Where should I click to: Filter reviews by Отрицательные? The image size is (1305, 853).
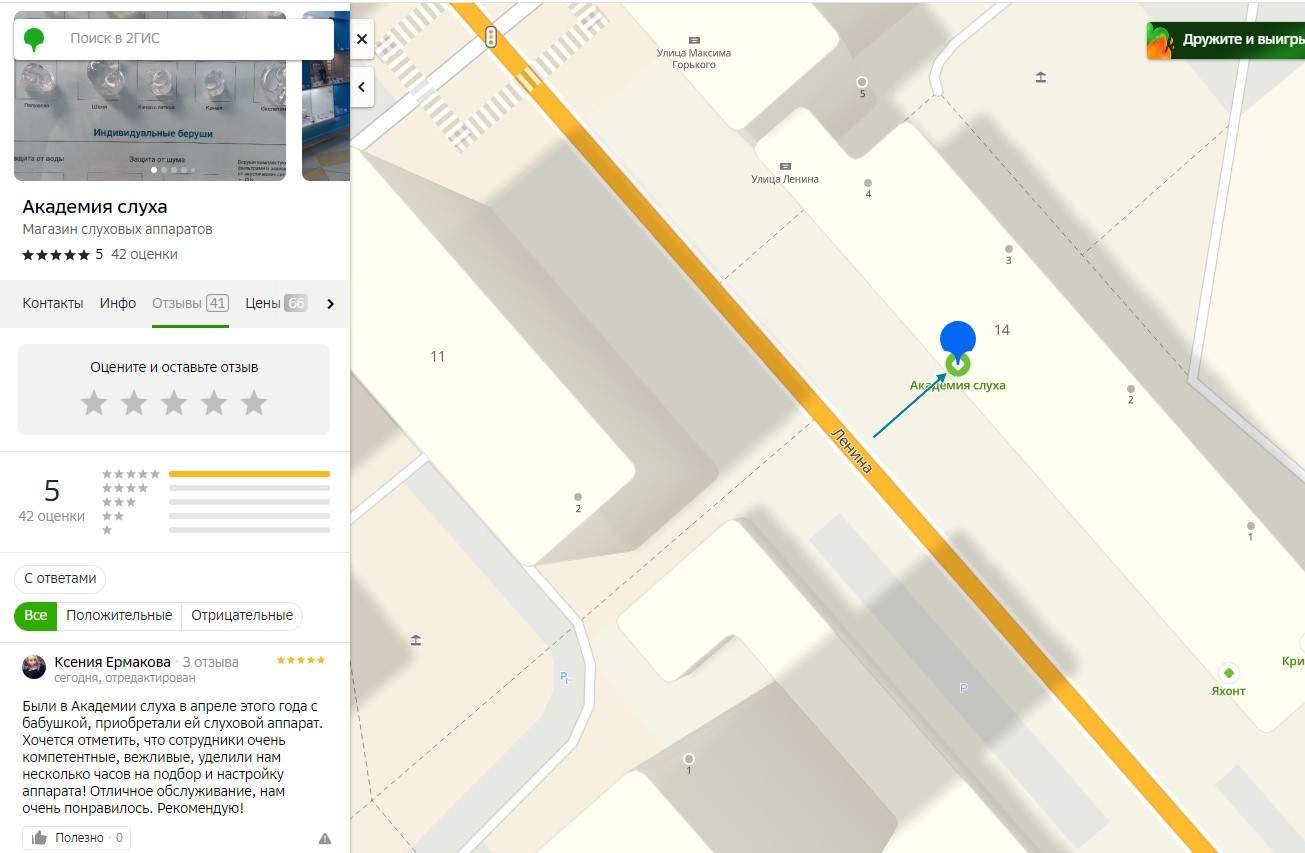(242, 615)
